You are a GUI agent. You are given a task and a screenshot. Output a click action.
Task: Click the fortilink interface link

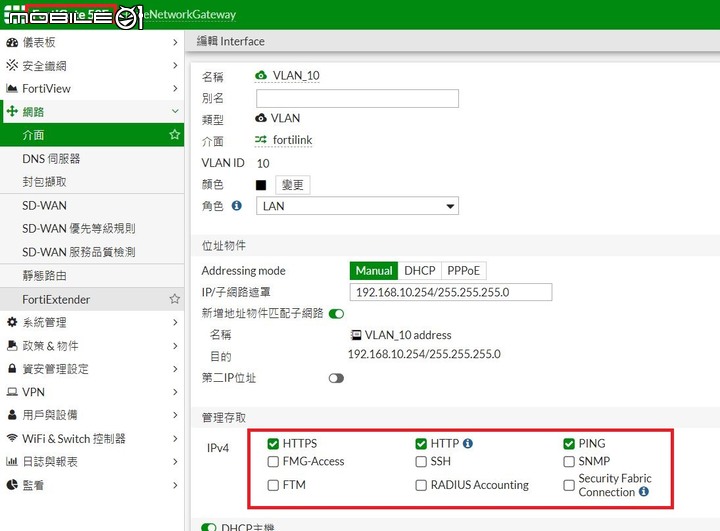pyautogui.click(x=292, y=140)
